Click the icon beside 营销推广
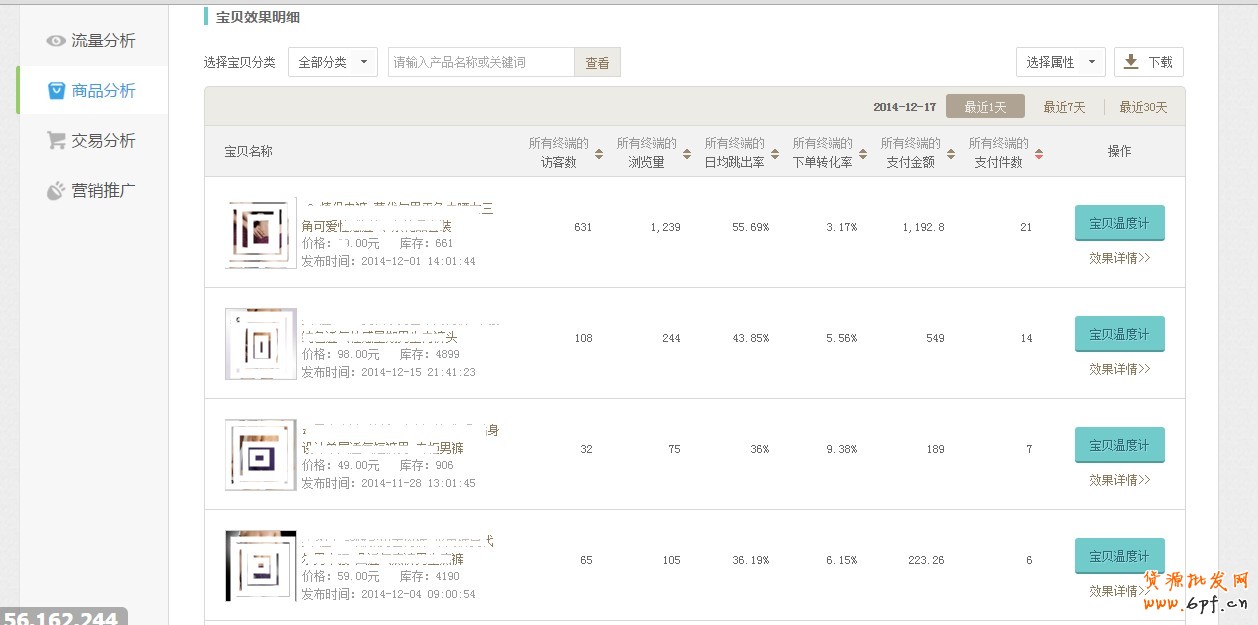 56,191
